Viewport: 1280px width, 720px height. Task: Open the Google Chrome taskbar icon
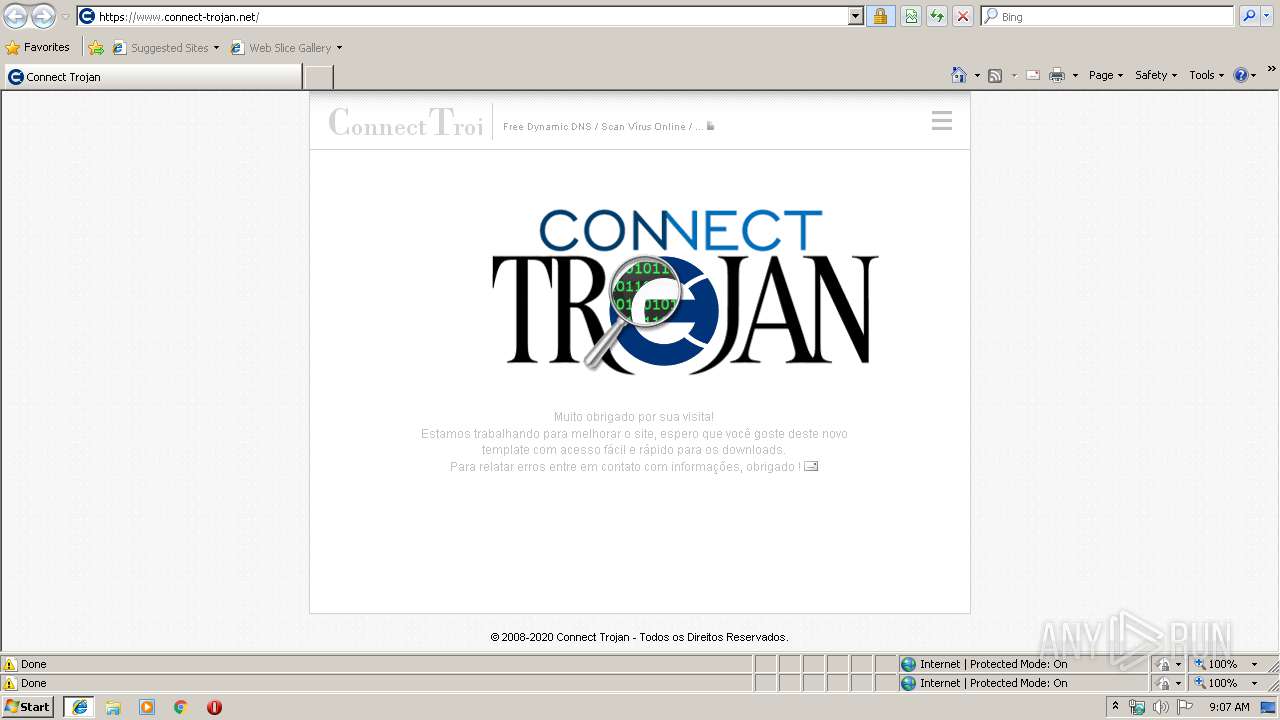click(181, 707)
